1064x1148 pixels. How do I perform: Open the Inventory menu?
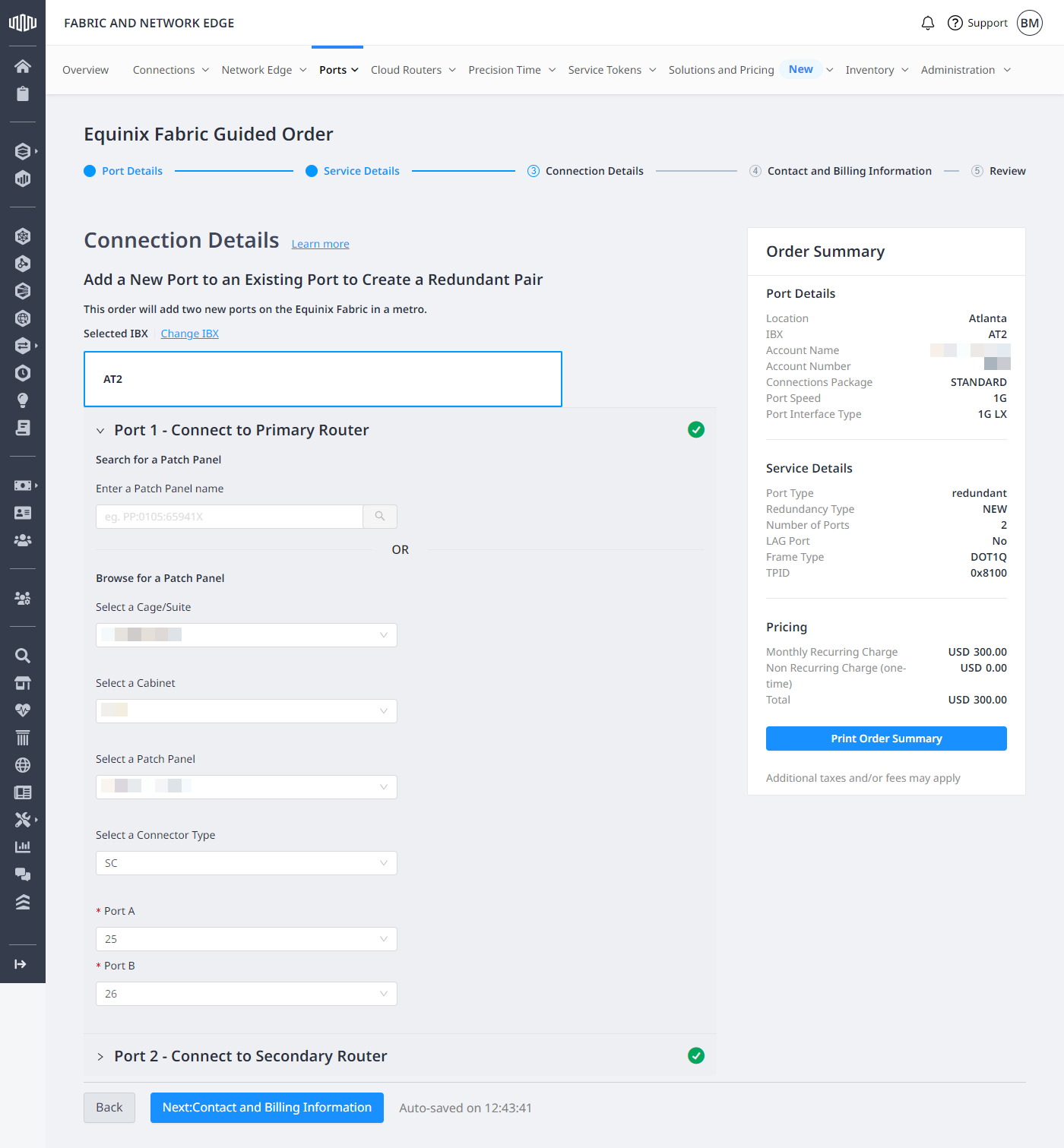[877, 70]
